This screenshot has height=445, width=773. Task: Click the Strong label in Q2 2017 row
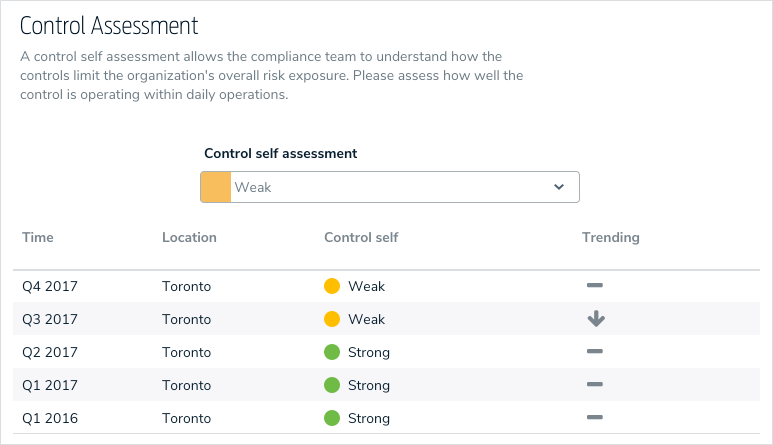pos(369,352)
